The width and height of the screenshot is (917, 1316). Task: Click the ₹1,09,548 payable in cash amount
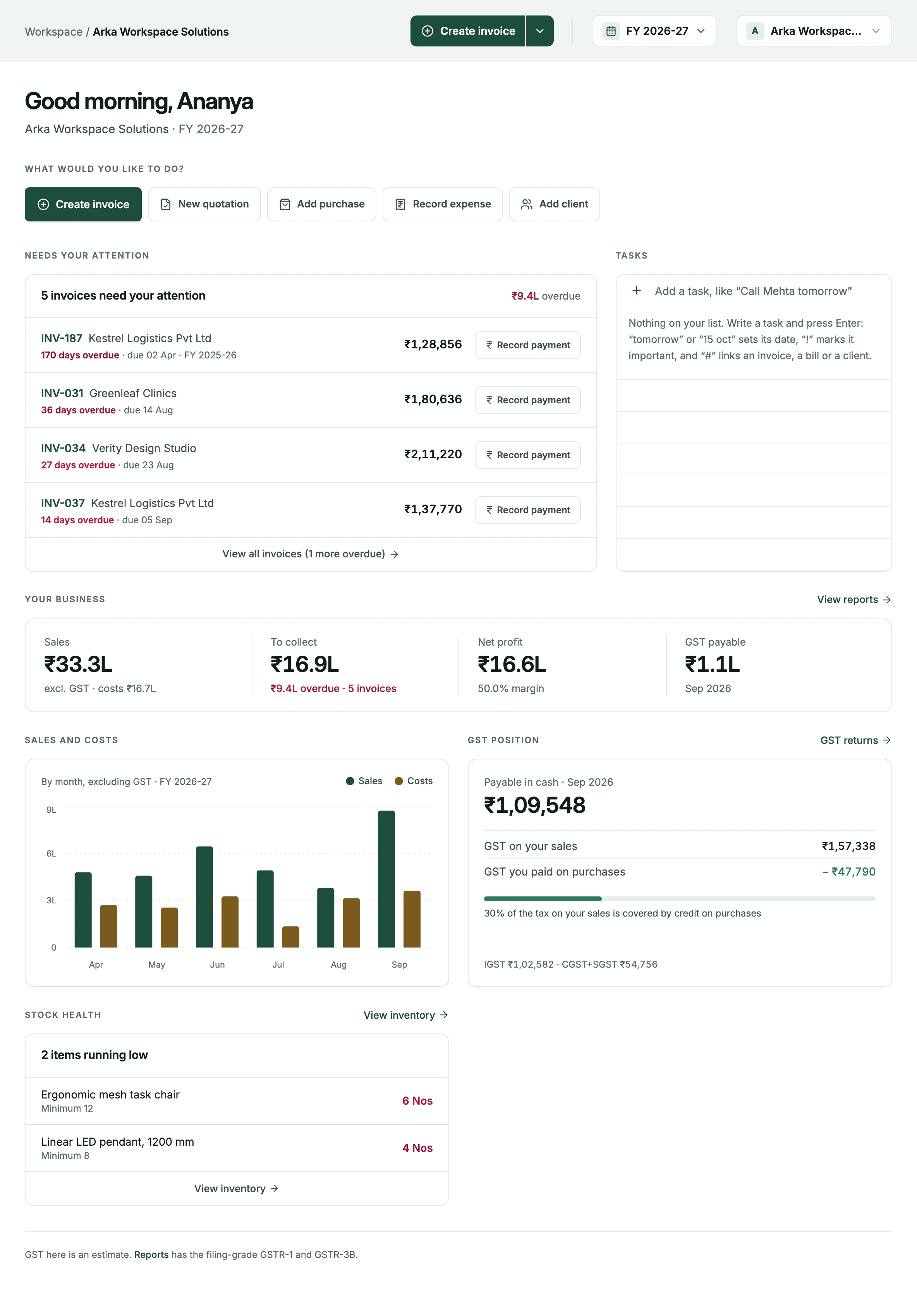(534, 805)
